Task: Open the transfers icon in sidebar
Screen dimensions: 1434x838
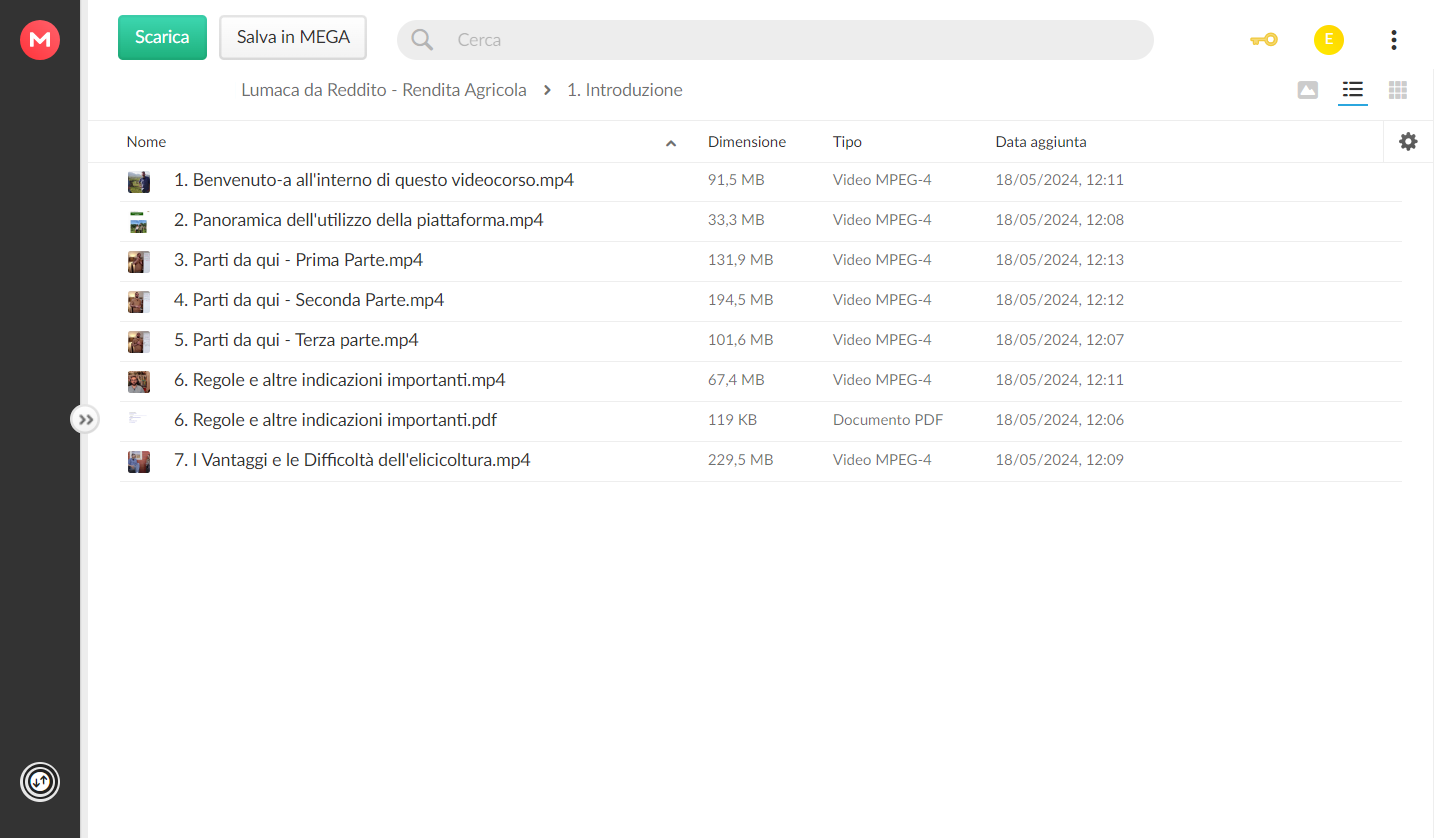Action: 40,781
